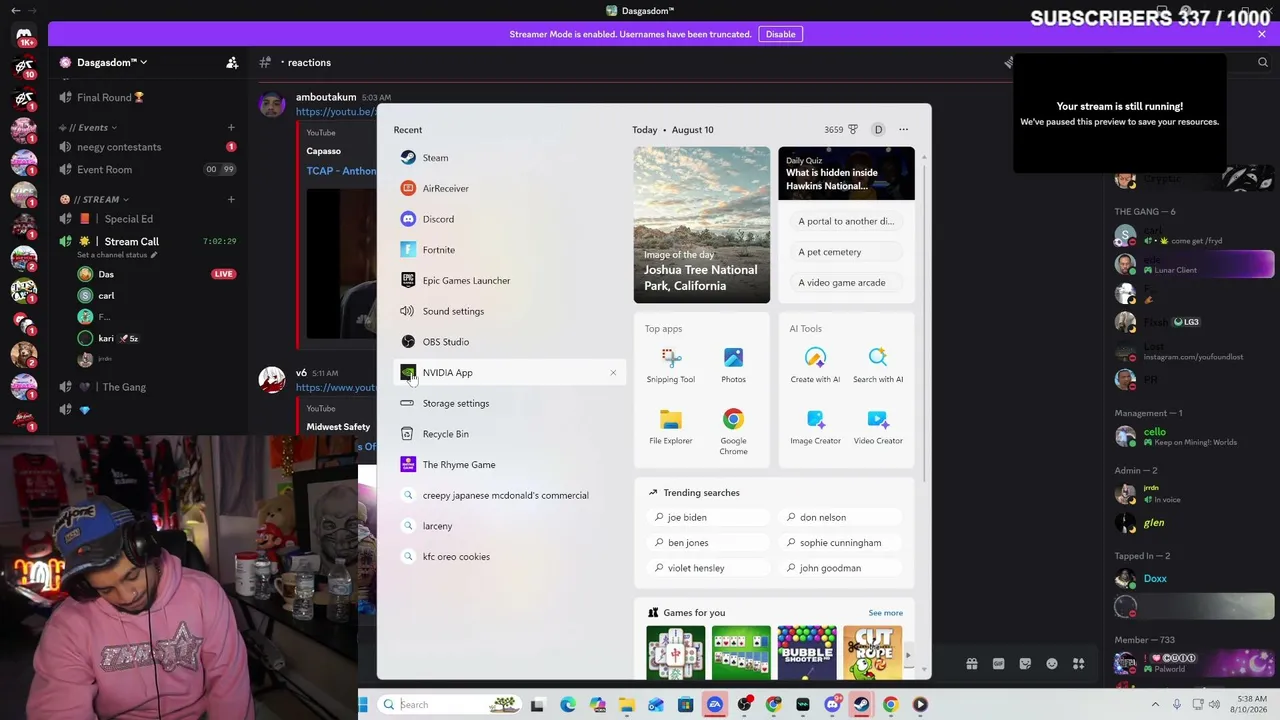The width and height of the screenshot is (1280, 720).
Task: Select Create with AI tool
Action: pos(815,365)
